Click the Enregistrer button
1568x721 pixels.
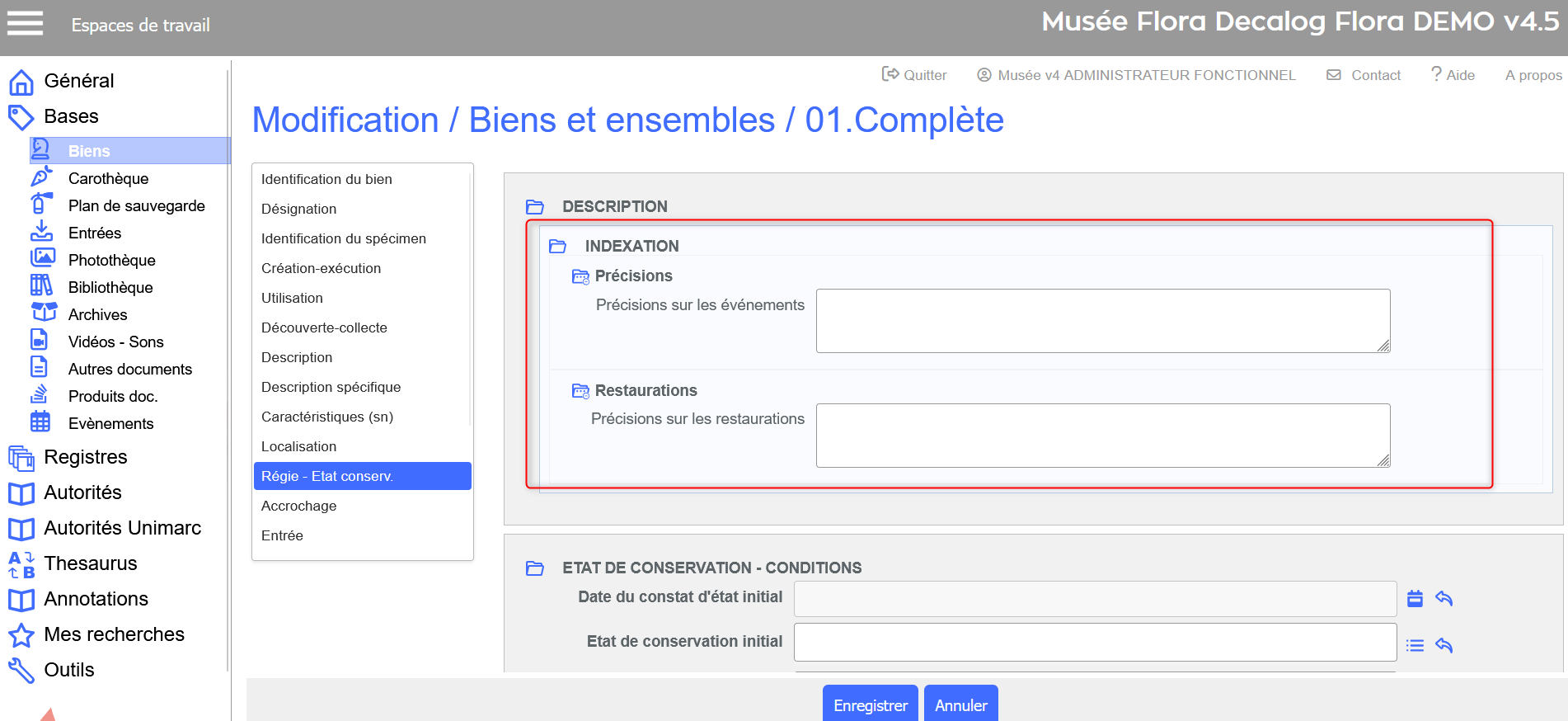click(870, 705)
